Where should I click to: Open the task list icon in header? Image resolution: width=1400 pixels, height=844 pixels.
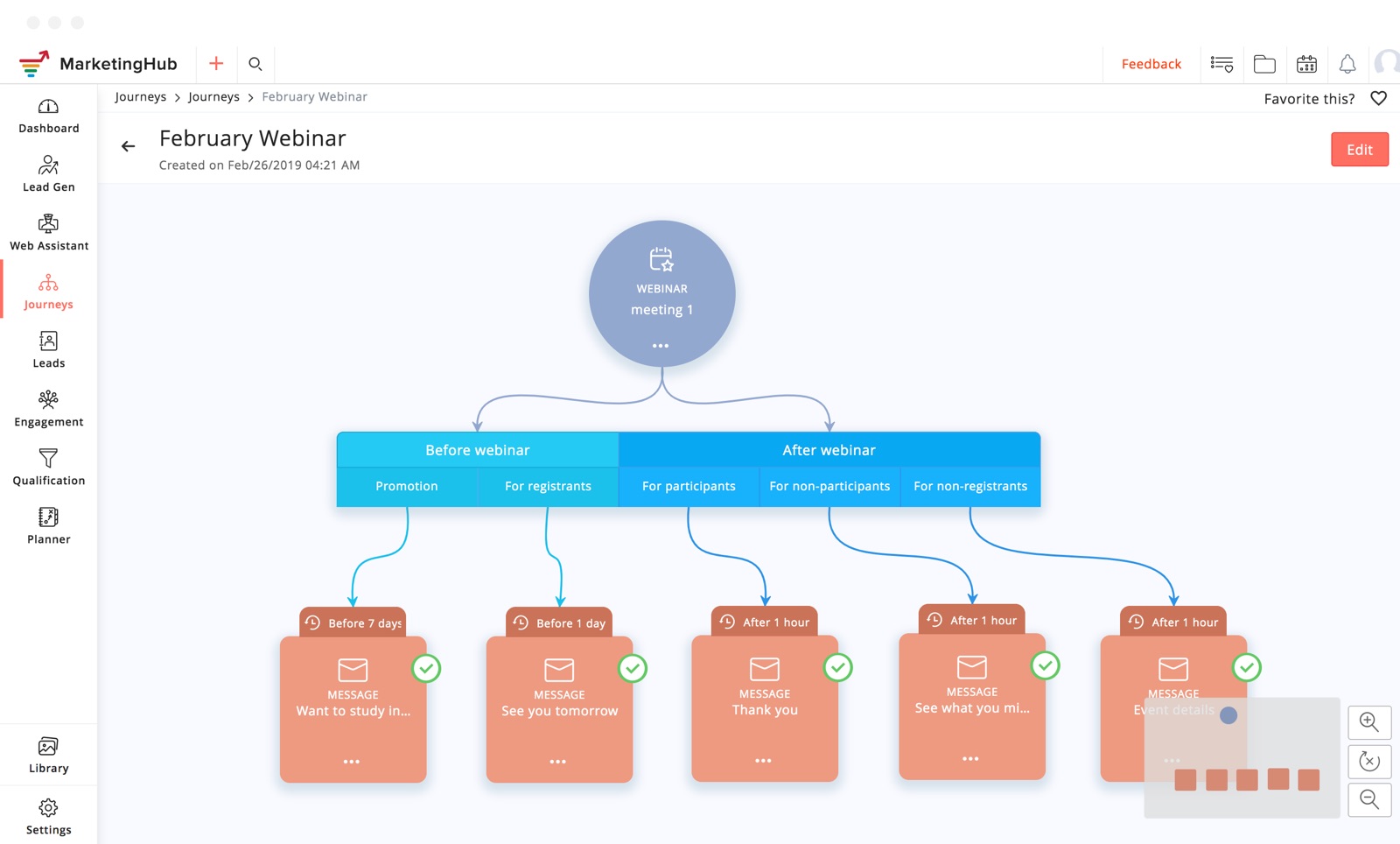[x=1221, y=64]
